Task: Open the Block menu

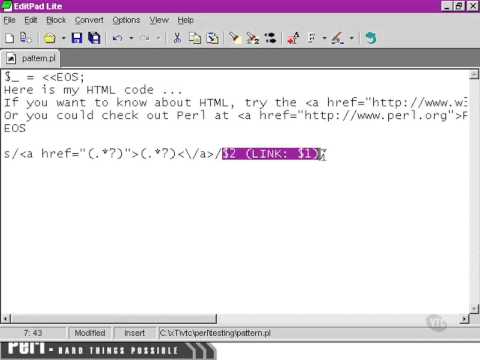Action: (56, 20)
